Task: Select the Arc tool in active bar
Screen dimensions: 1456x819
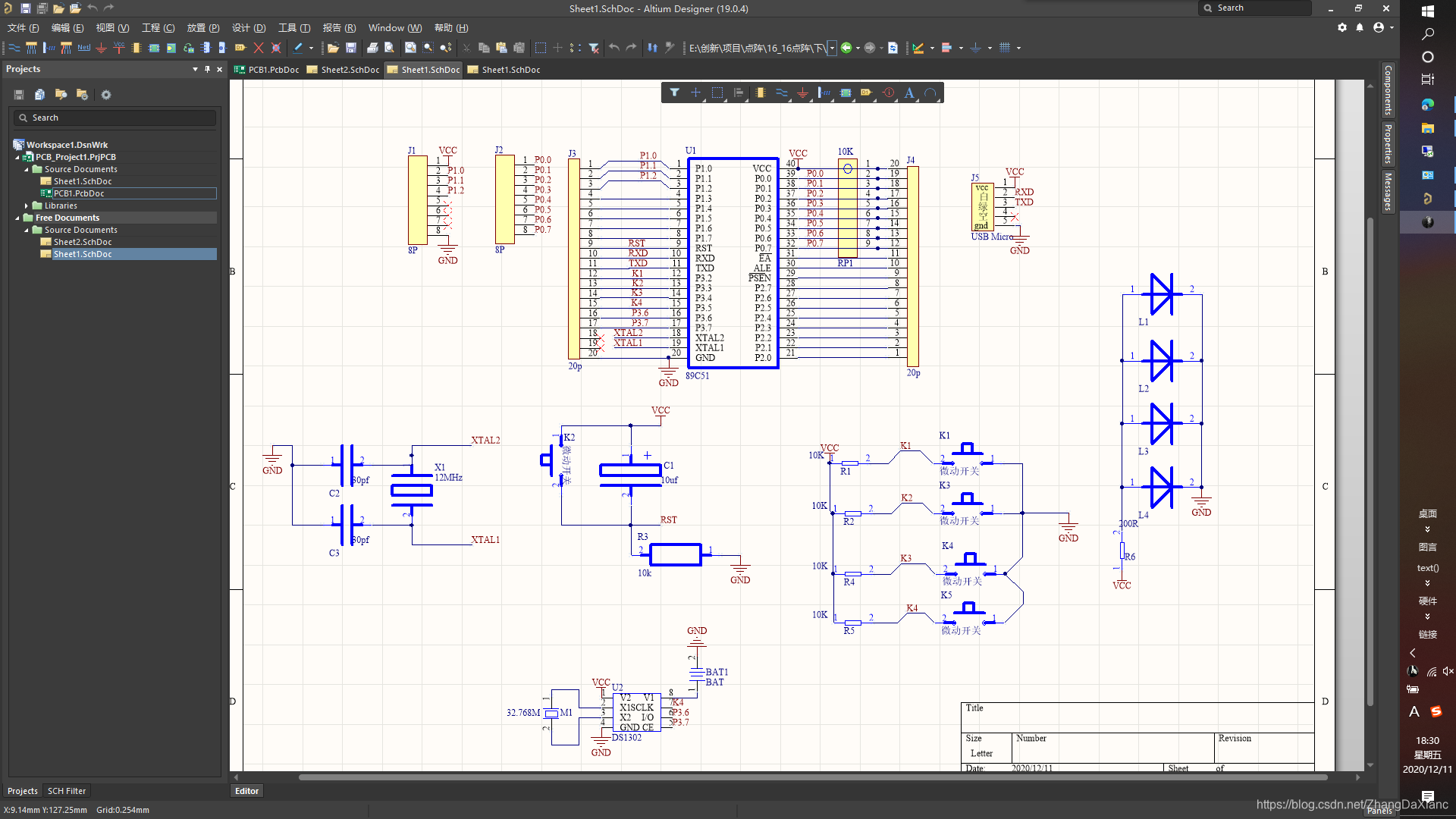Action: point(930,93)
